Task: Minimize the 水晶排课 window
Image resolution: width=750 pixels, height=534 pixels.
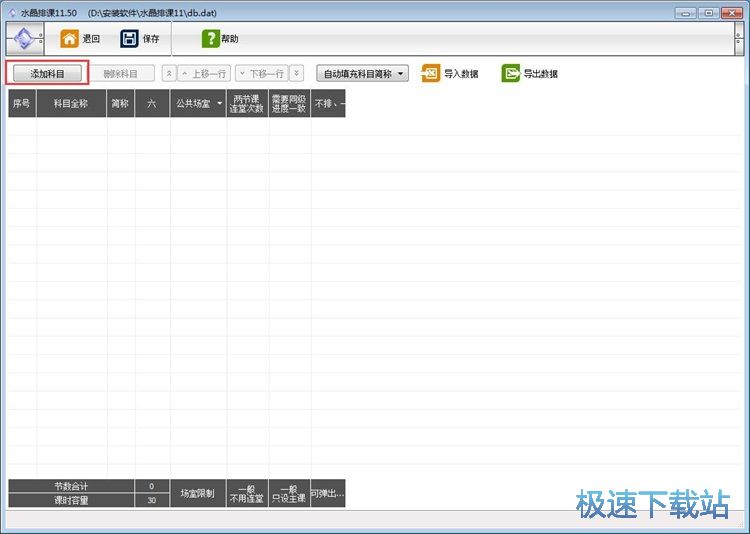Action: (685, 13)
